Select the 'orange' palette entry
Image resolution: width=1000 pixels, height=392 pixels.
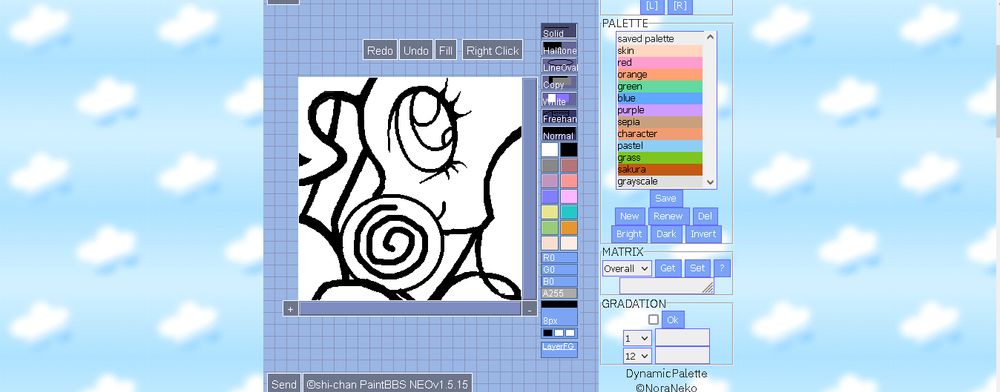click(x=660, y=75)
